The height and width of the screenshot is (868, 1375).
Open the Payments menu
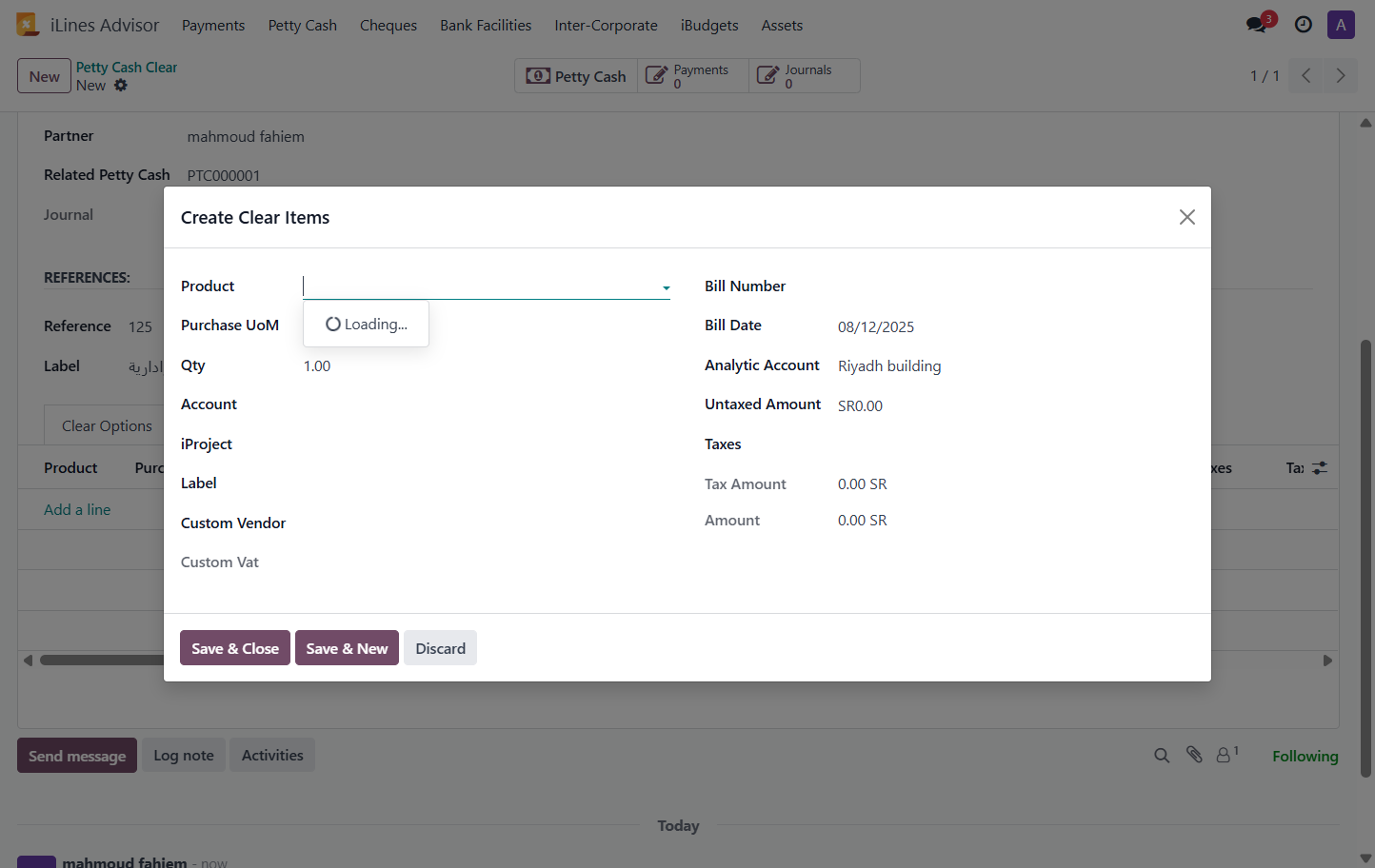pos(213,26)
